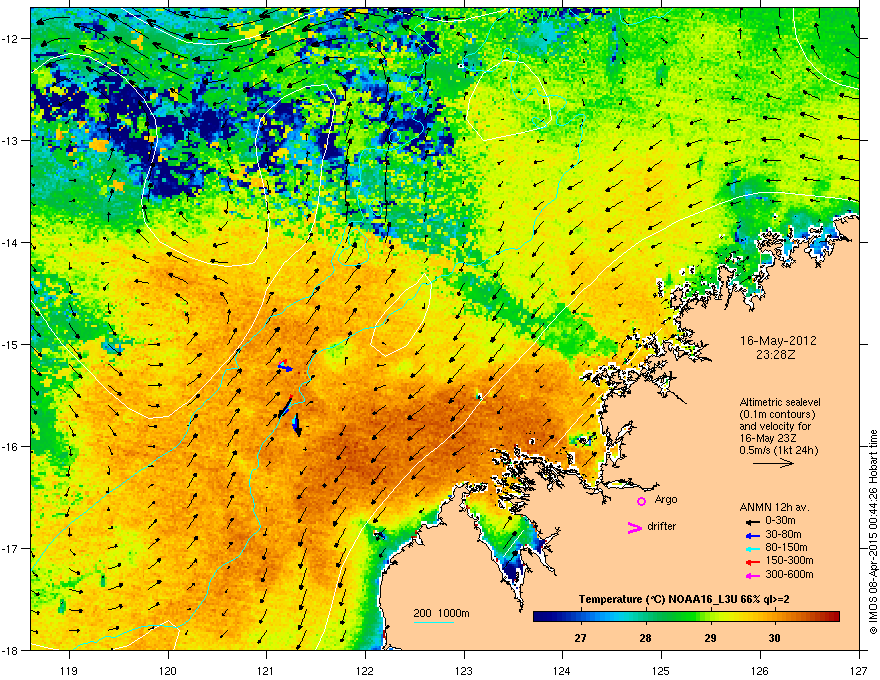Click the '16-May-2012' date label
880x680 pixels.
[778, 341]
